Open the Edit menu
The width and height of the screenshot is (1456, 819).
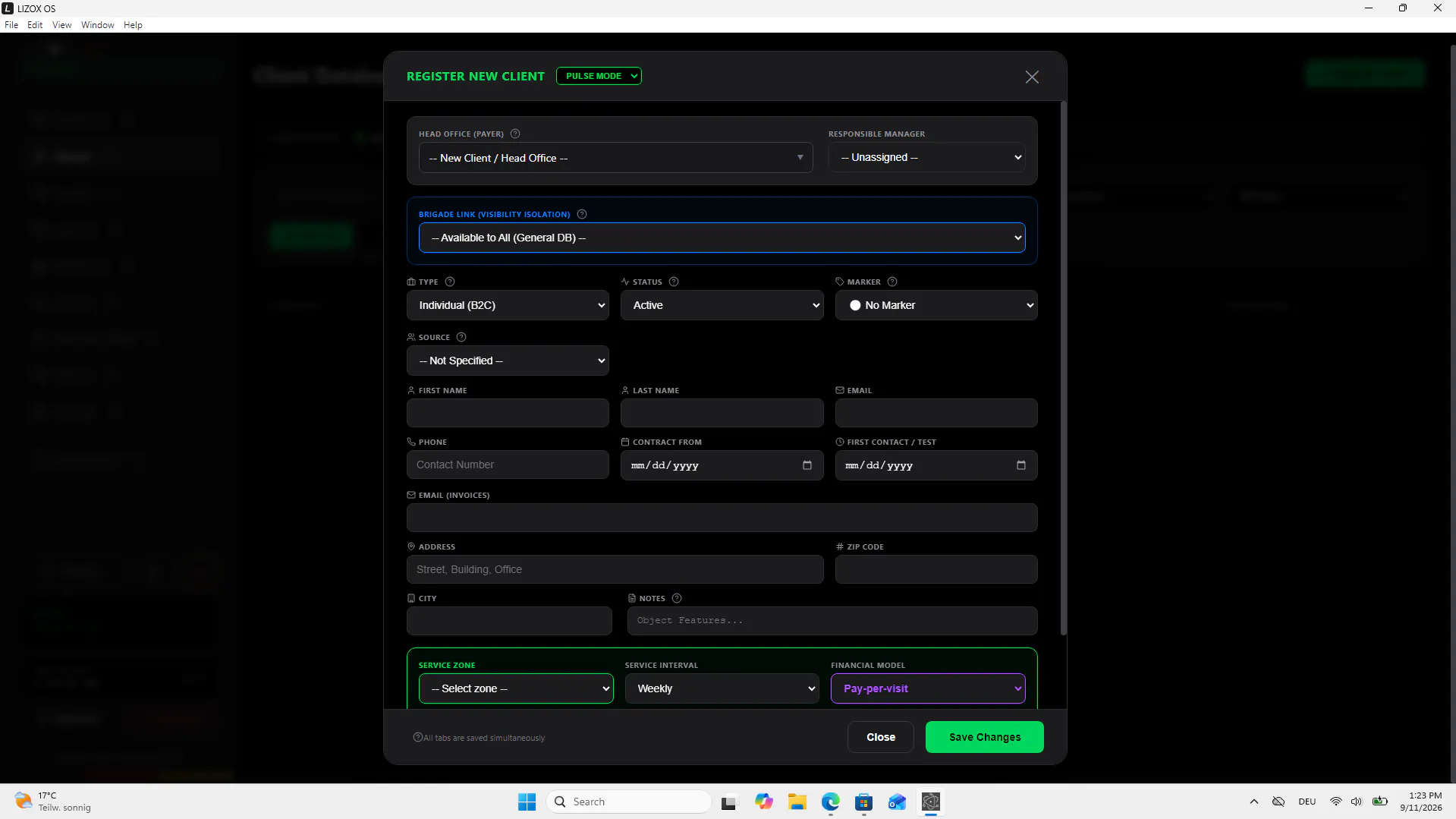(x=35, y=25)
